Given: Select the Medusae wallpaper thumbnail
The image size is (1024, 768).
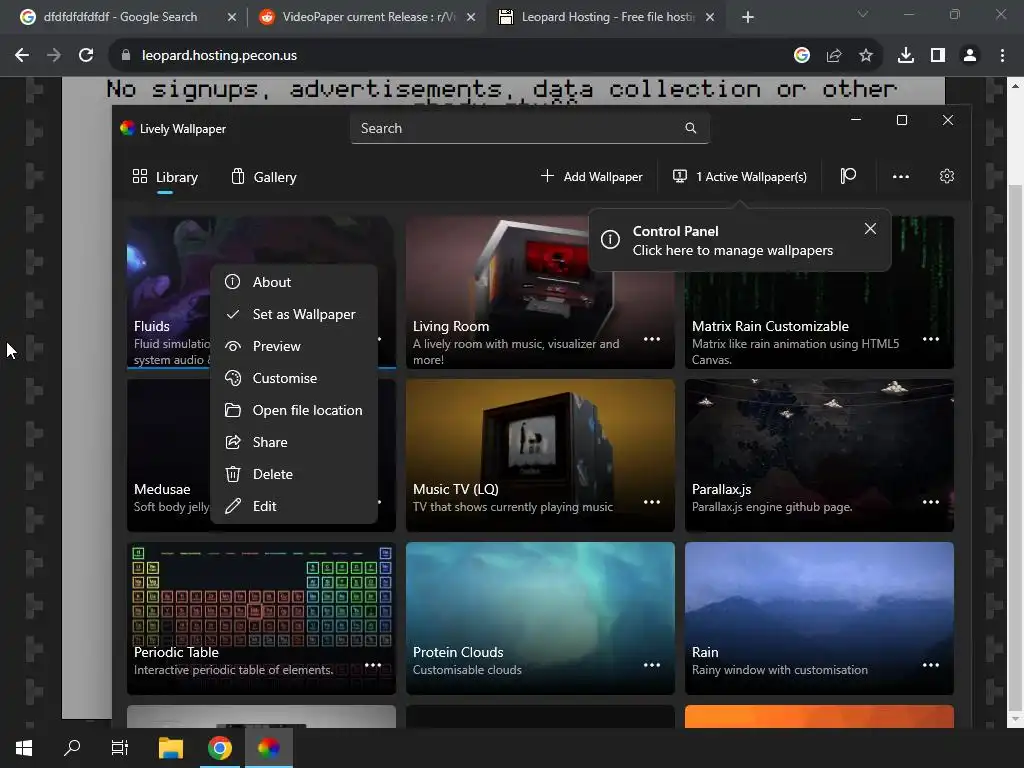Looking at the screenshot, I should point(168,455).
